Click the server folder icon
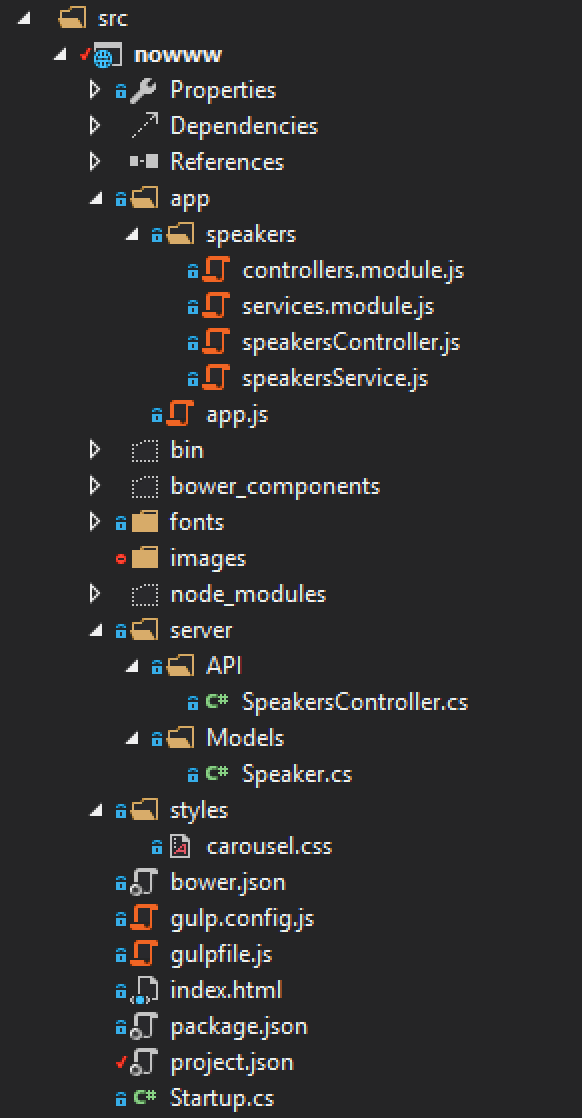 (145, 630)
